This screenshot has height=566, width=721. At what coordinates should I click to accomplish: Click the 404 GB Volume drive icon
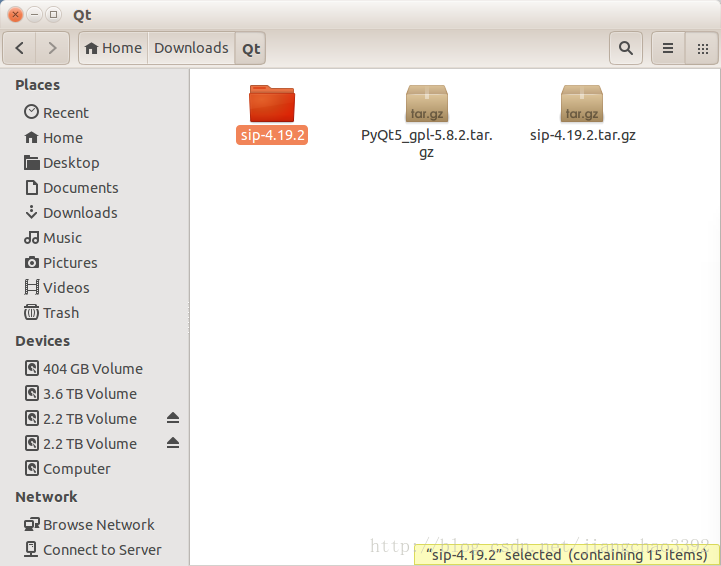click(31, 368)
